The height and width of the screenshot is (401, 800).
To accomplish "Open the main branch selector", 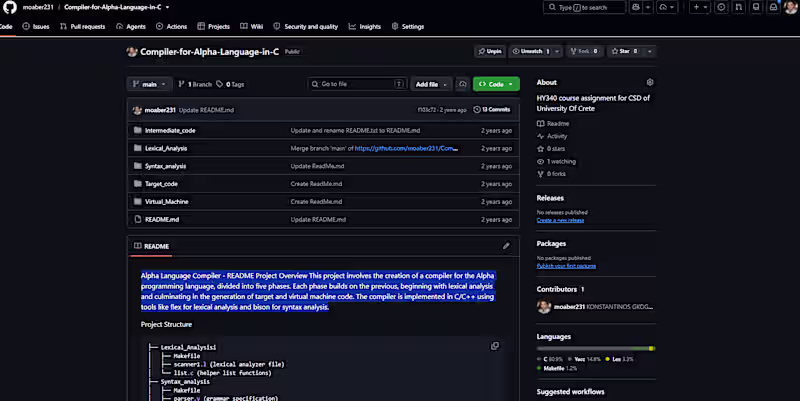I will [149, 84].
